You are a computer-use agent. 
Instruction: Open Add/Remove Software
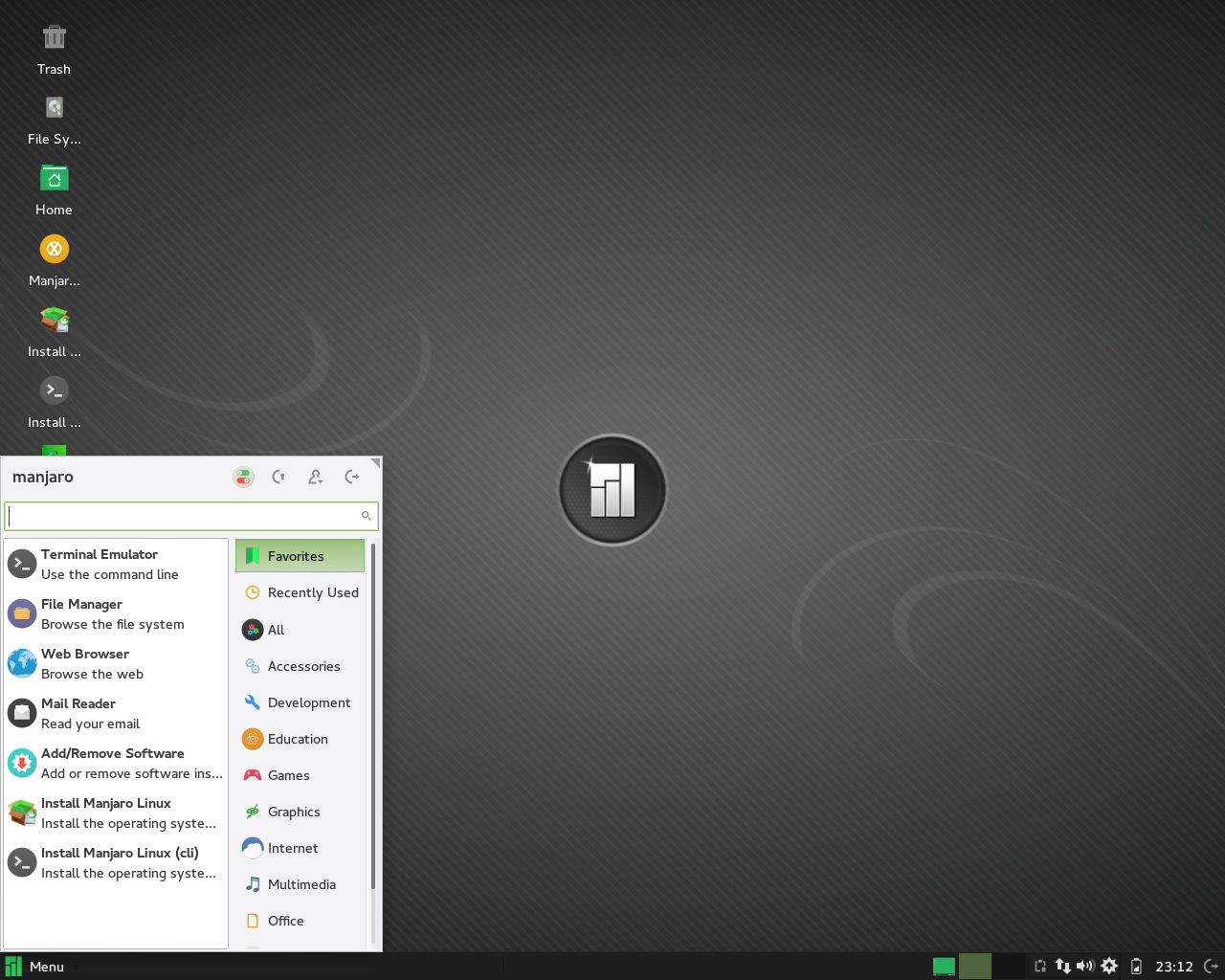[x=116, y=763]
